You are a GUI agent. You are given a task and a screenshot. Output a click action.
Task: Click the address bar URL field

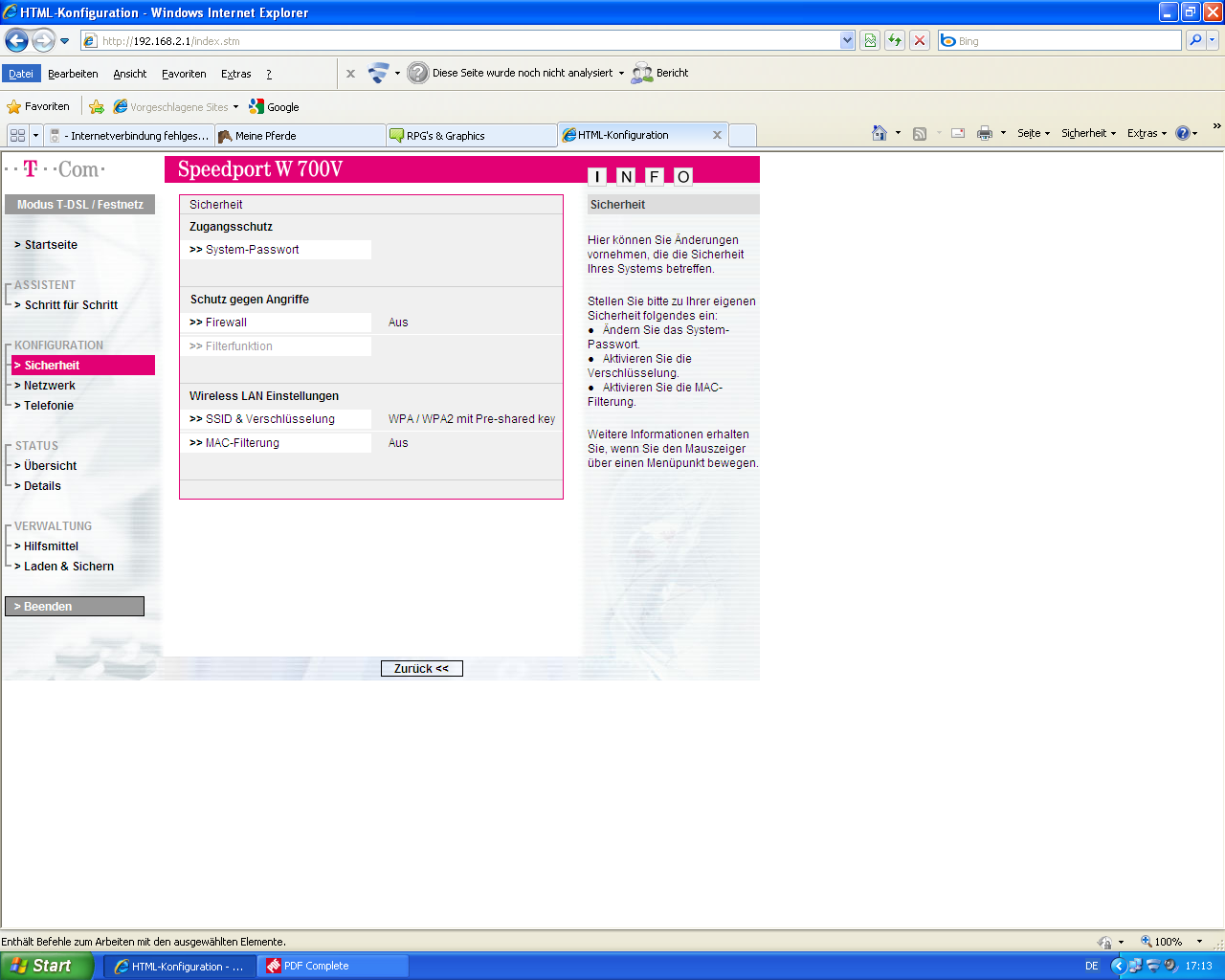coord(459,41)
